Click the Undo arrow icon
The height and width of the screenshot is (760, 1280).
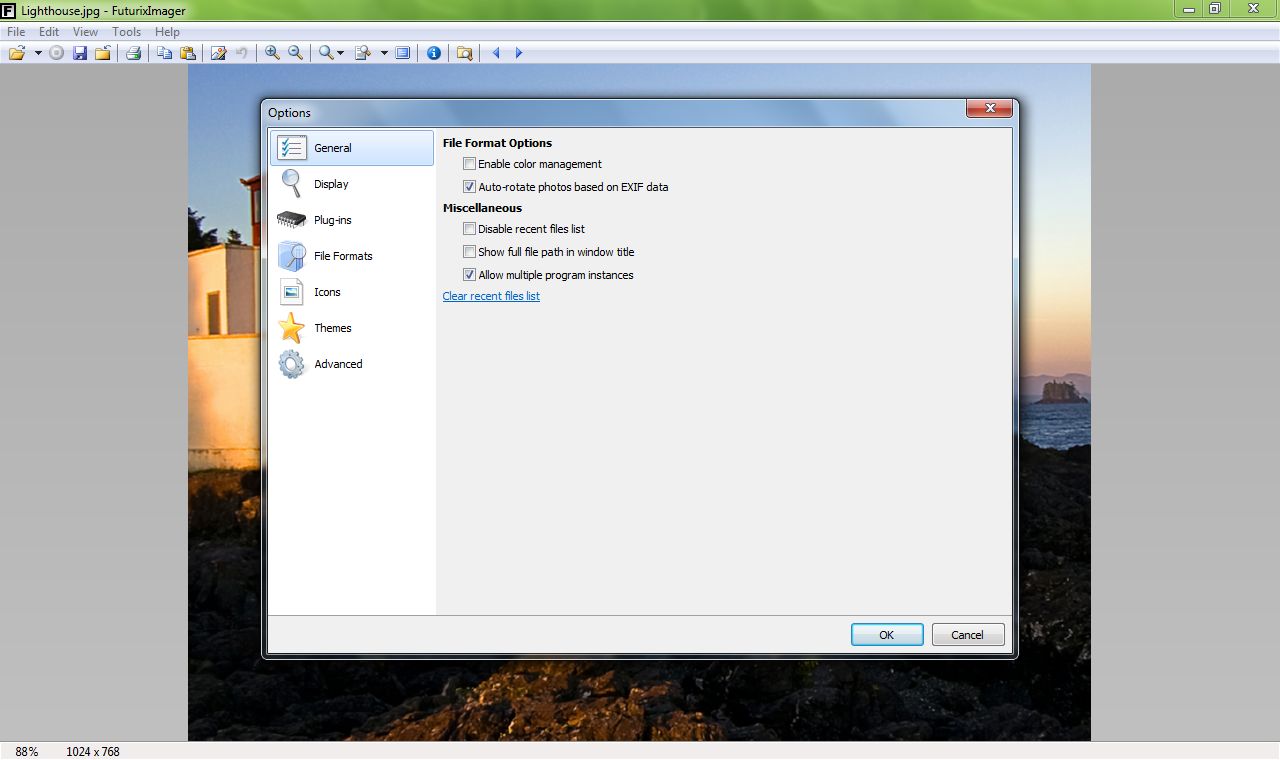tap(241, 53)
